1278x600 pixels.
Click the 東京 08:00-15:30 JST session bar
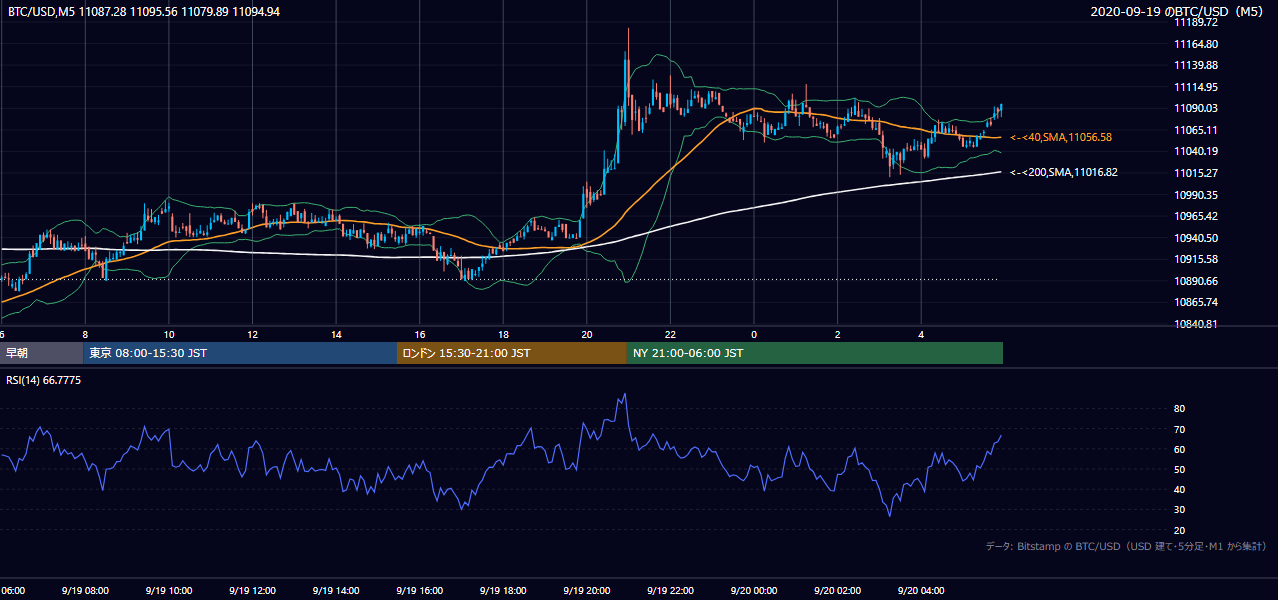click(240, 353)
